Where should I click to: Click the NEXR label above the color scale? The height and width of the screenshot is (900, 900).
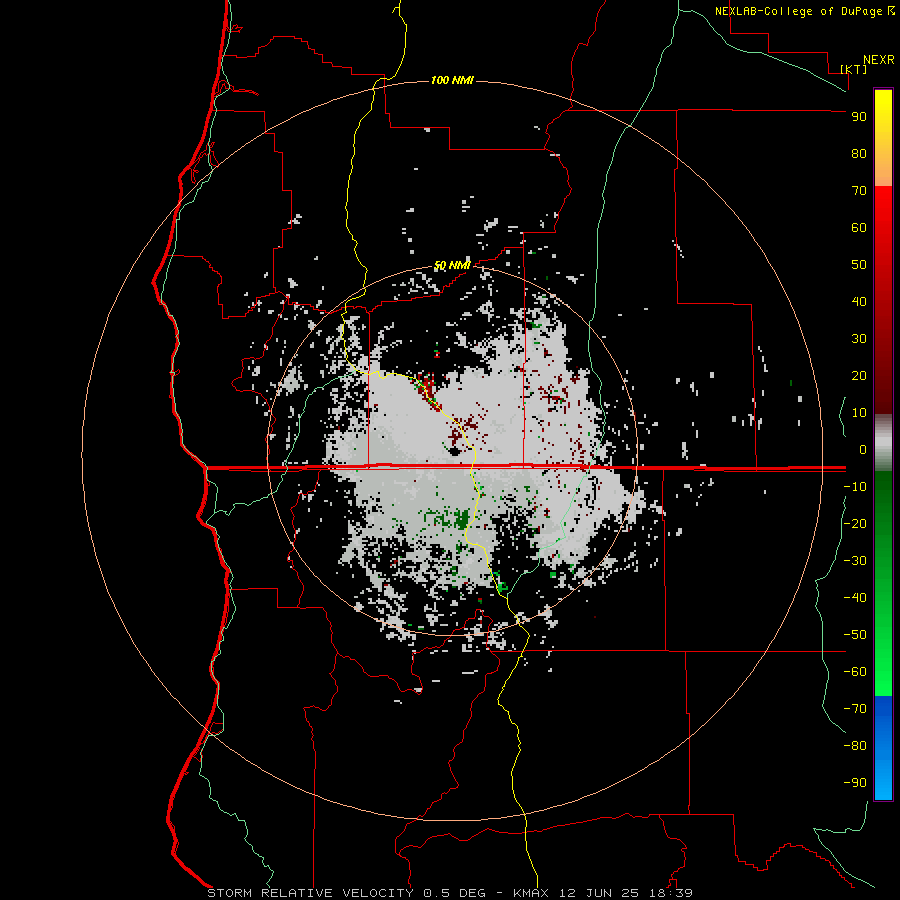pos(879,60)
